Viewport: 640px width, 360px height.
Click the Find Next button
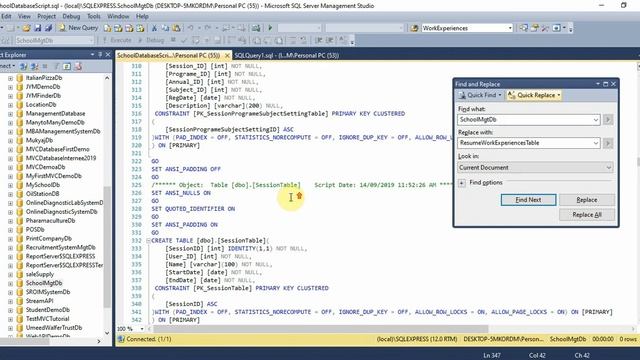[528, 200]
